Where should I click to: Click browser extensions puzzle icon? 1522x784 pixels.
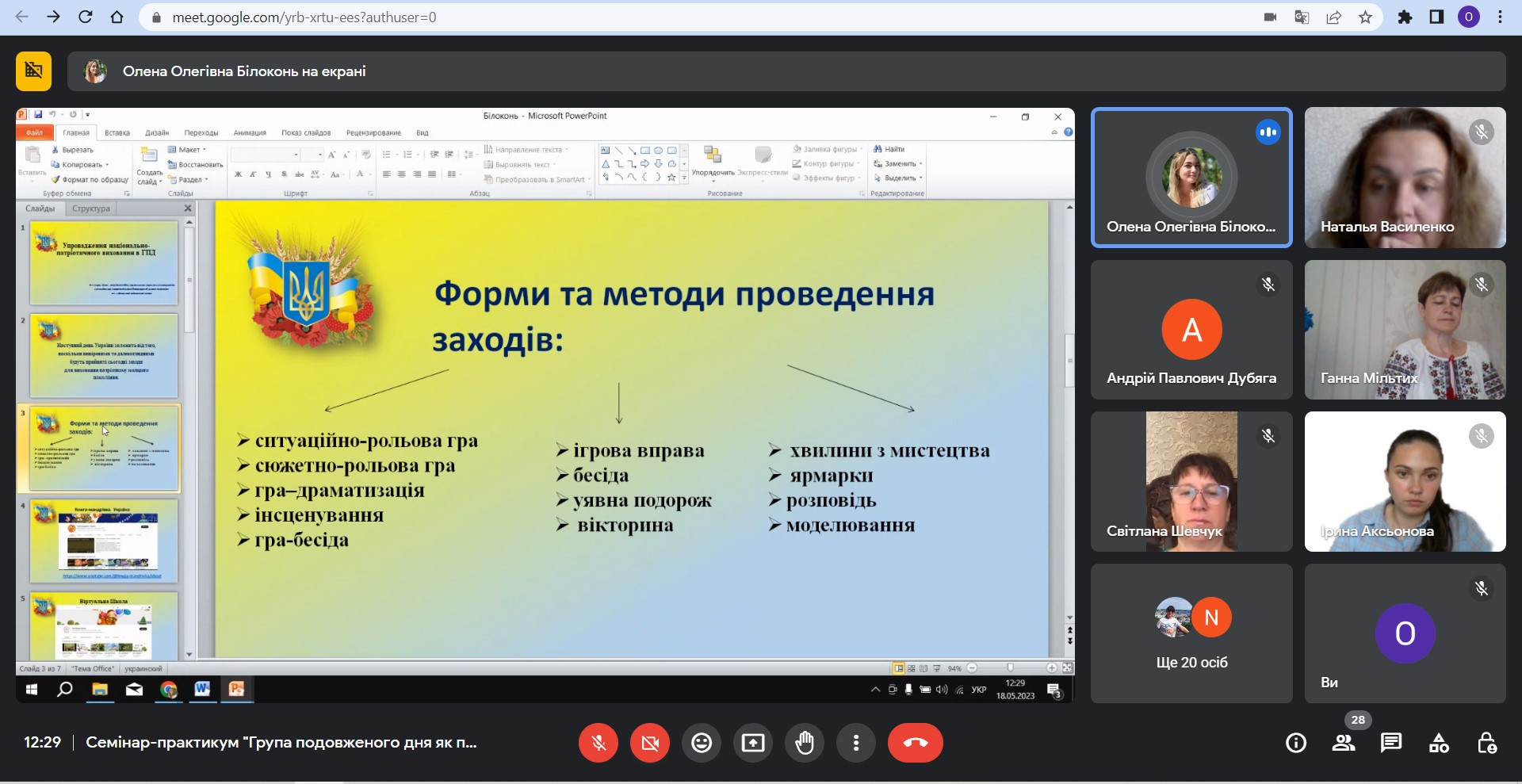coord(1405,17)
